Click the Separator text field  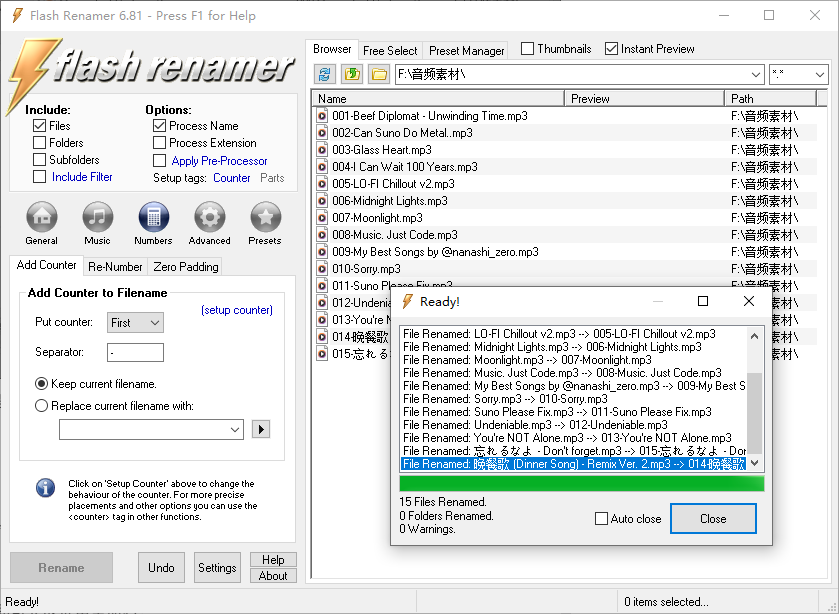[x=135, y=352]
